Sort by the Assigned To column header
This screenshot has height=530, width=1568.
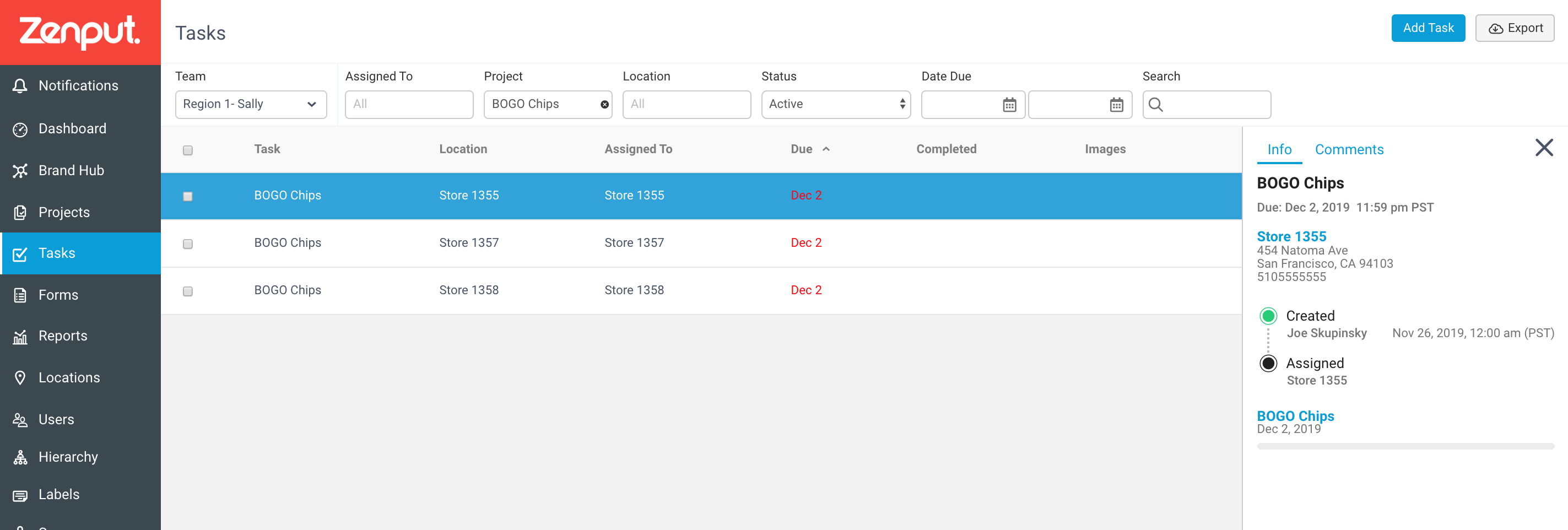[639, 149]
